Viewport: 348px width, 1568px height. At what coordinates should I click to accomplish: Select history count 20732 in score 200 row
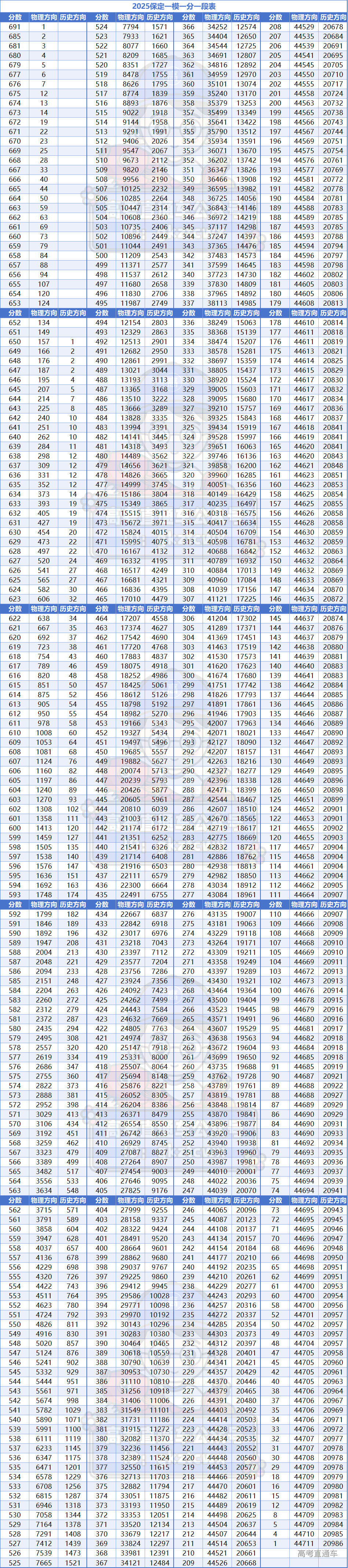333,103
